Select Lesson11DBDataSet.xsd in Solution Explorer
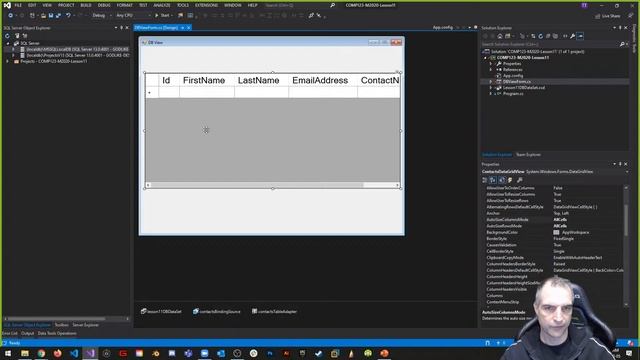640x360 pixels. (523, 87)
